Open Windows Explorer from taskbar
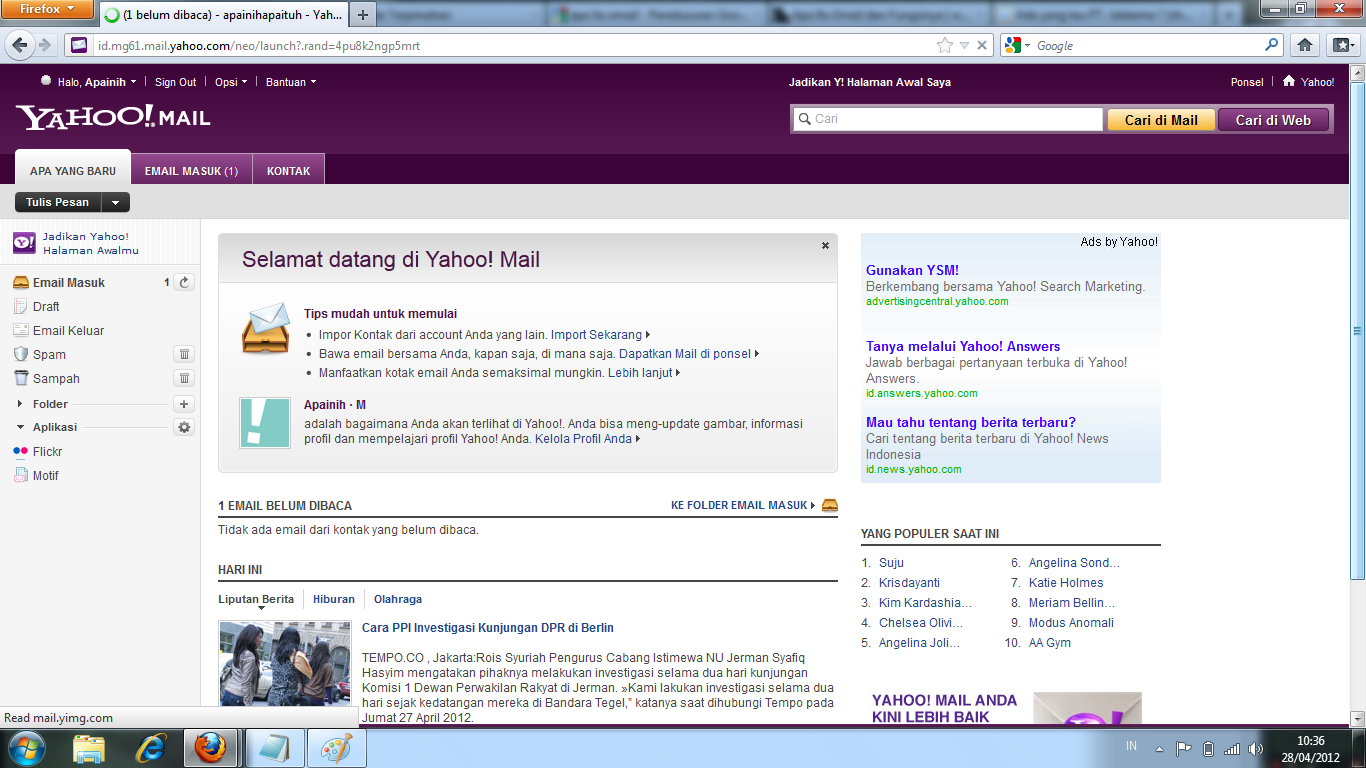The width and height of the screenshot is (1366, 768). (x=89, y=747)
